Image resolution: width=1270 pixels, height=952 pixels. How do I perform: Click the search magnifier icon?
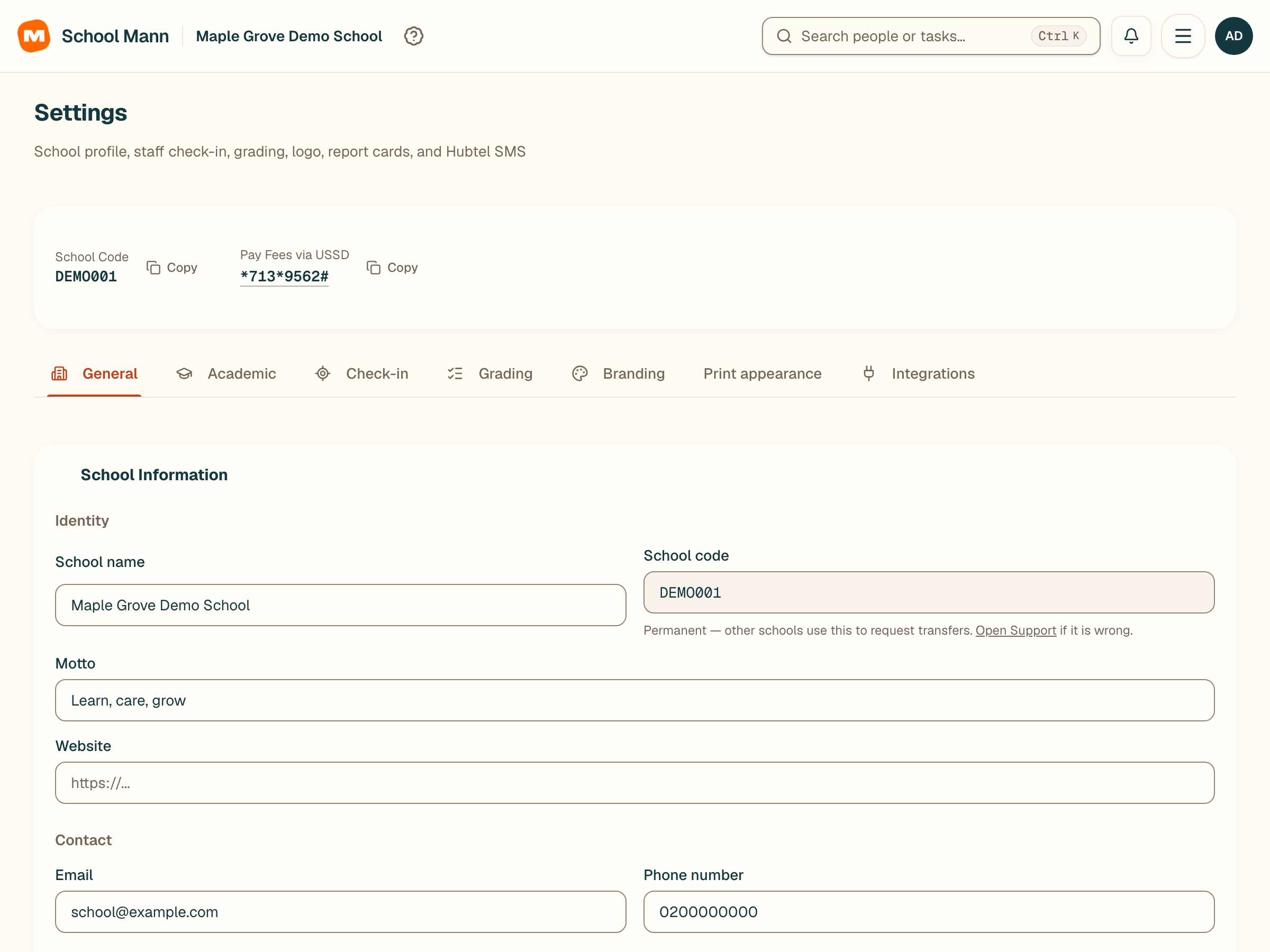784,36
